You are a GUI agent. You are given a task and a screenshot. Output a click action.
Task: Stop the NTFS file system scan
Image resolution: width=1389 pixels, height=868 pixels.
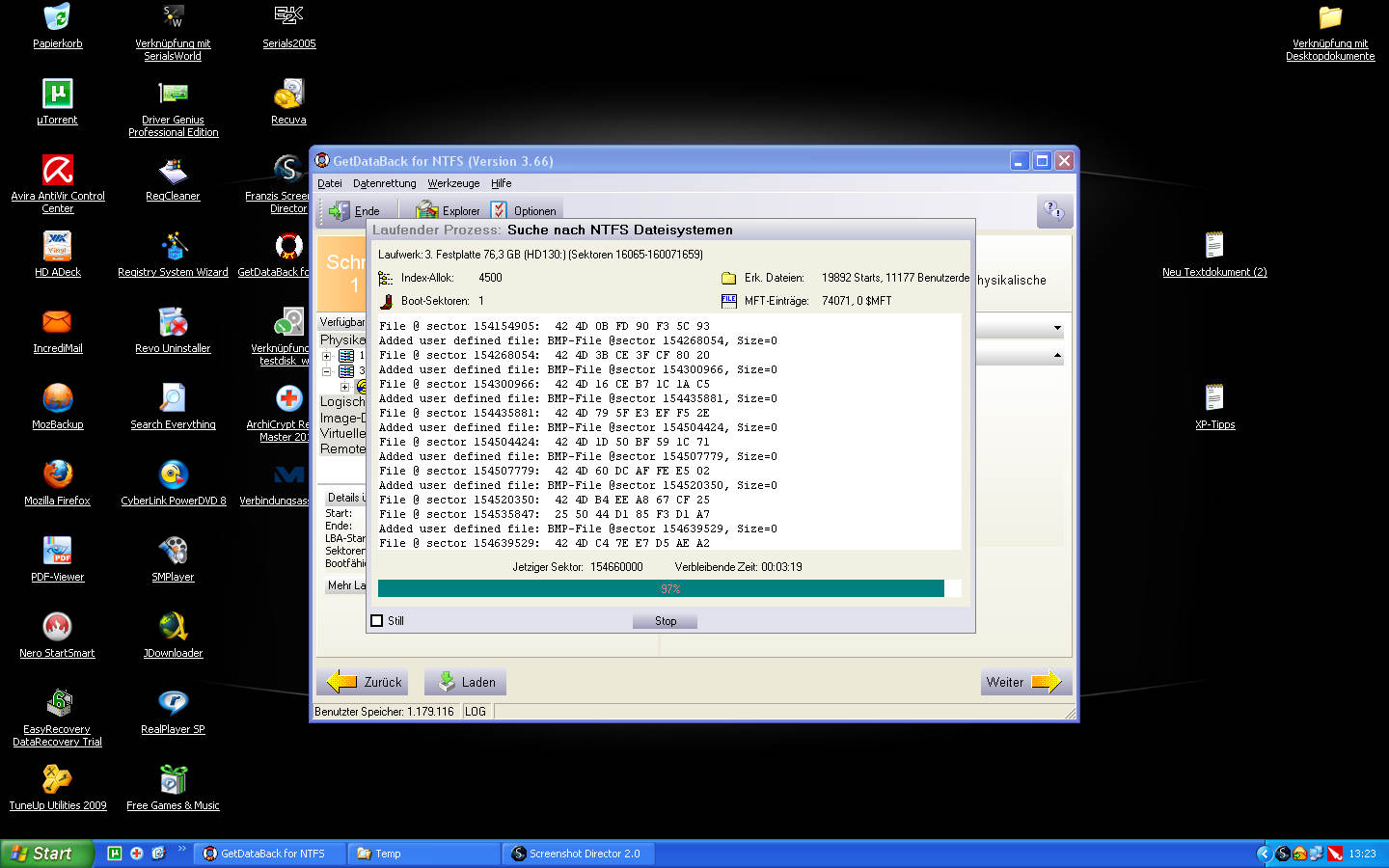pyautogui.click(x=666, y=621)
